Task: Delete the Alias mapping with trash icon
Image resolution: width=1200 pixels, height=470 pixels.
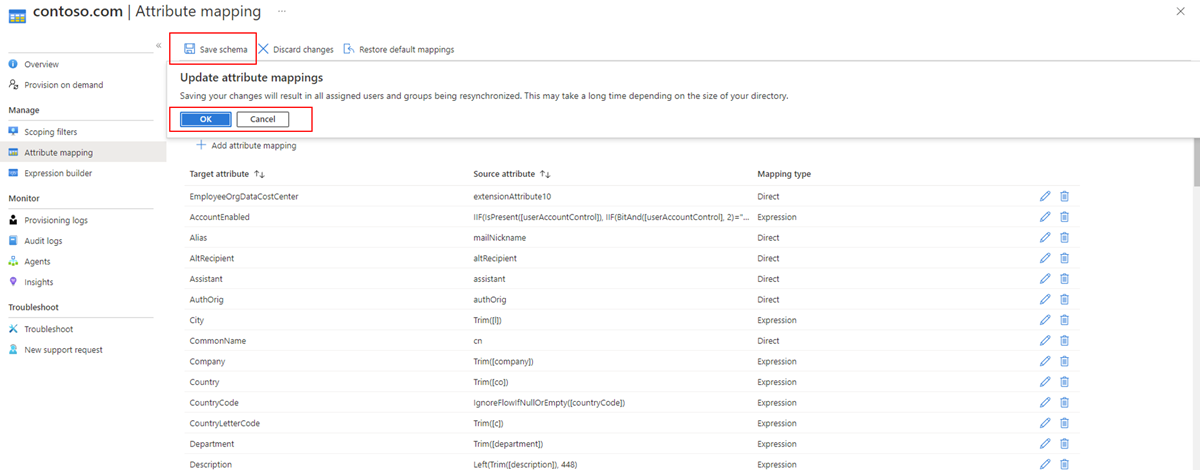Action: [1064, 238]
